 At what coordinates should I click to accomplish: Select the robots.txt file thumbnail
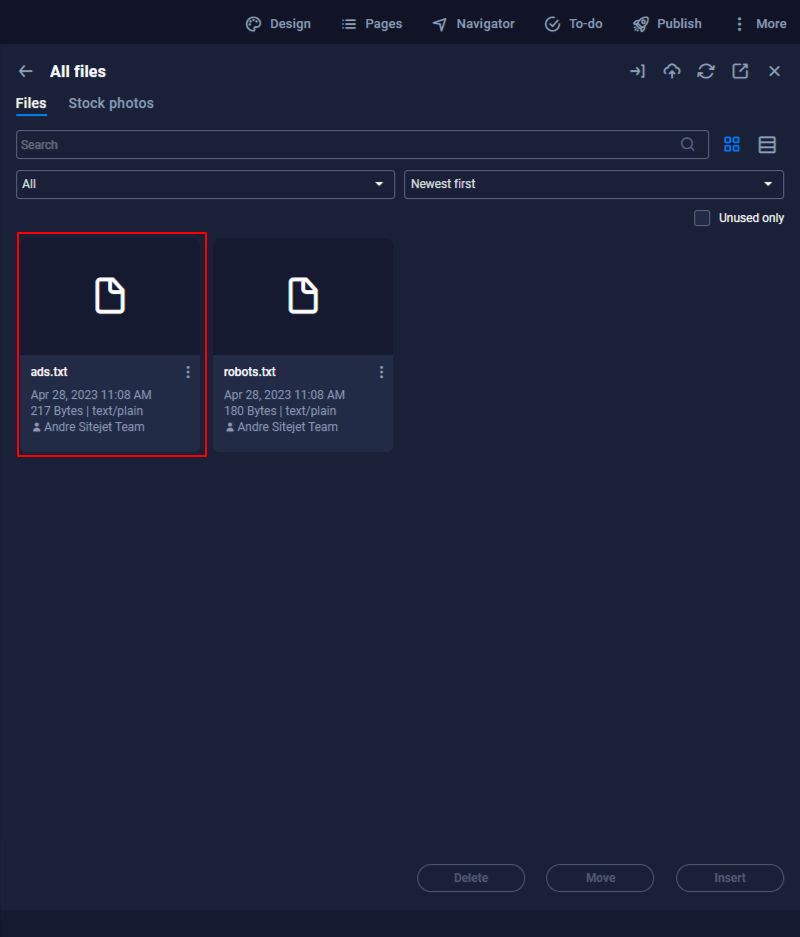click(x=303, y=296)
